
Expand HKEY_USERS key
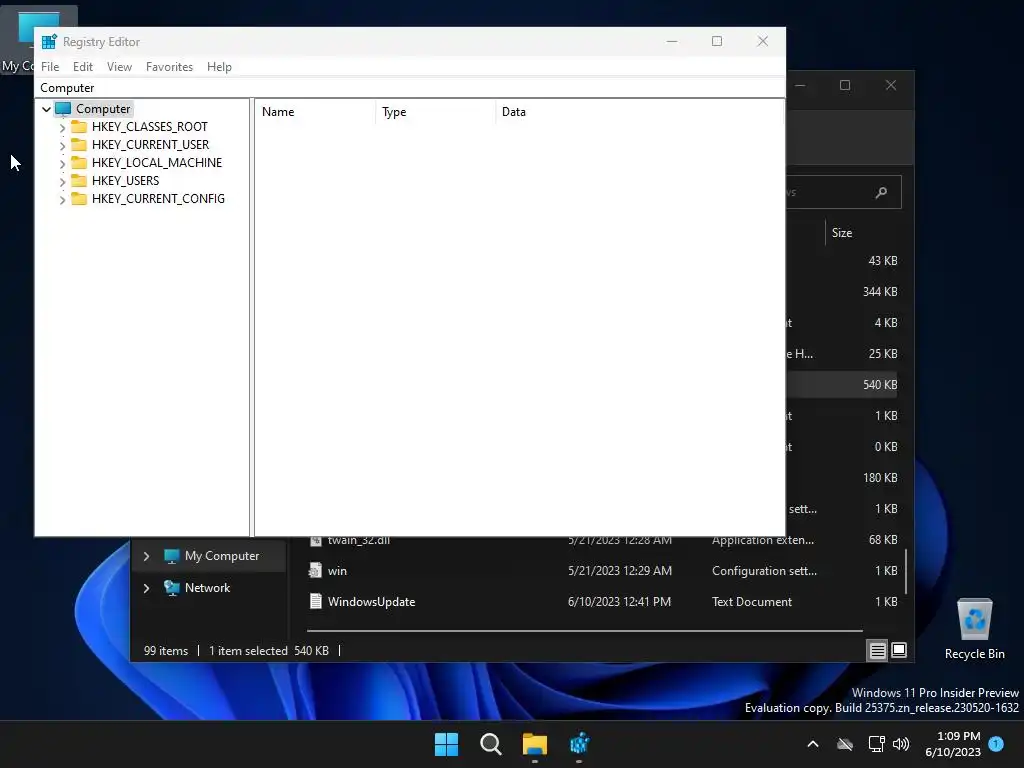(x=63, y=181)
